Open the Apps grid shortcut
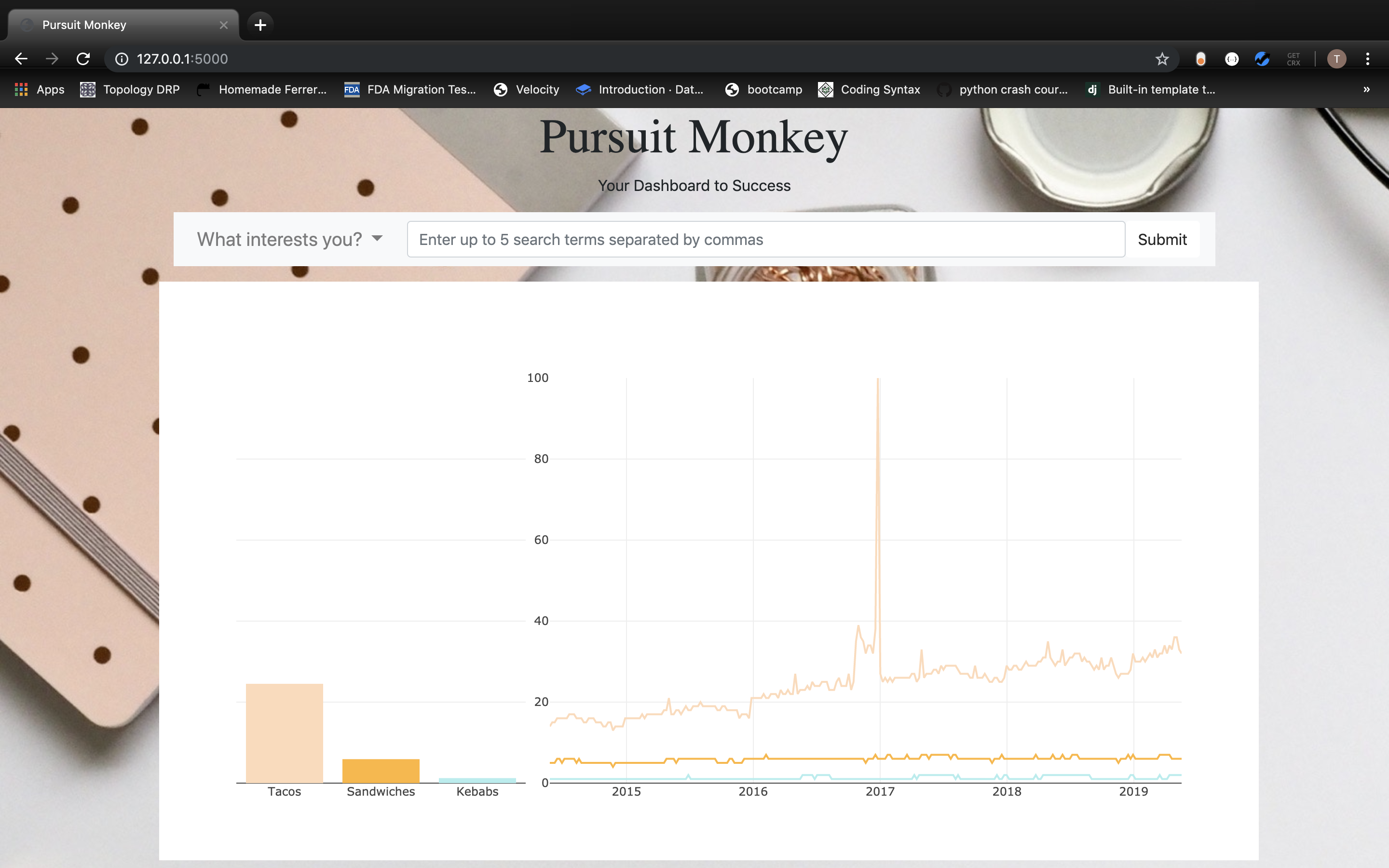Screen dimensions: 1389x868 click(39, 90)
